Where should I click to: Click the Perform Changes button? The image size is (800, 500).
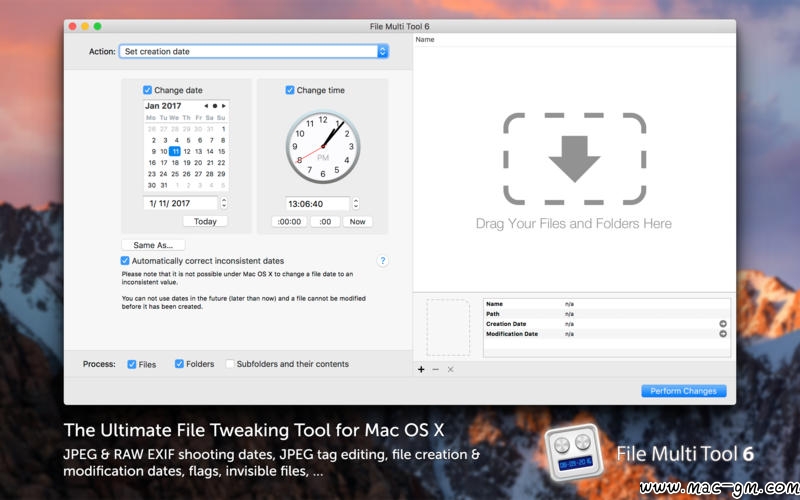(x=684, y=391)
